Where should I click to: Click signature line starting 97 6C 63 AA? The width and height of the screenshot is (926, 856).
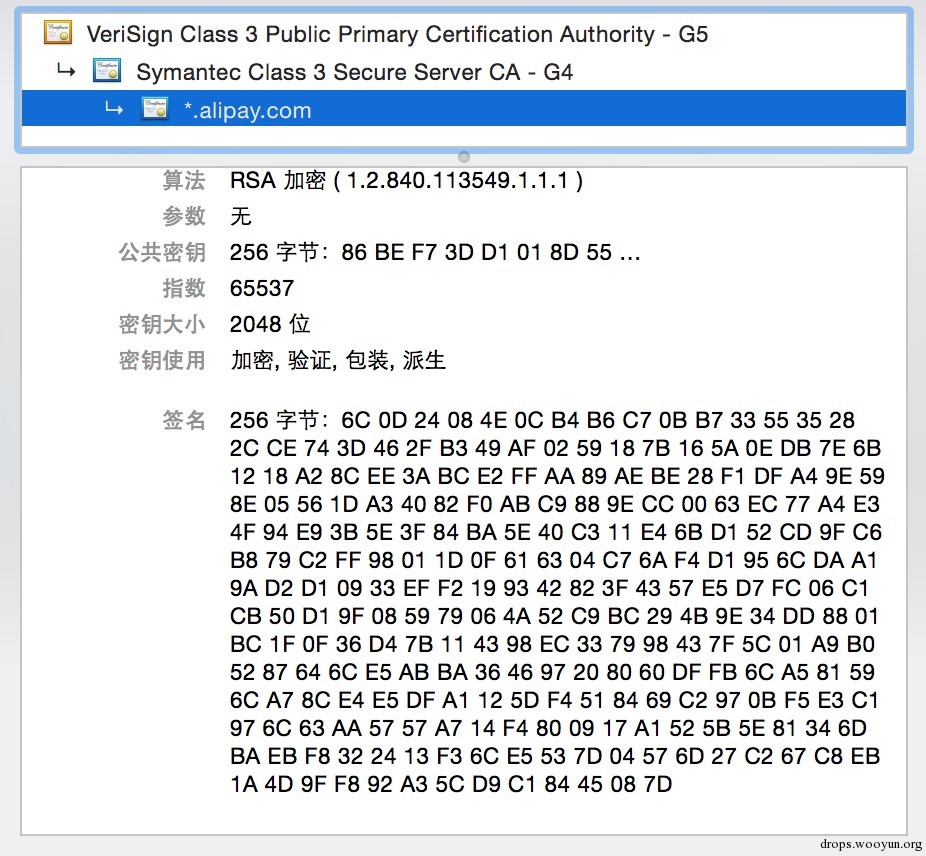click(548, 728)
